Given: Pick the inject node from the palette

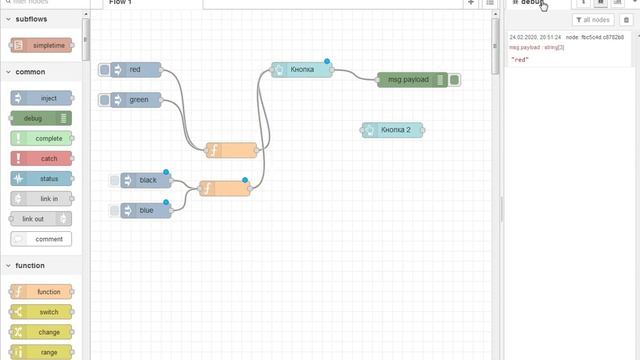Looking at the screenshot, I should tap(41, 98).
